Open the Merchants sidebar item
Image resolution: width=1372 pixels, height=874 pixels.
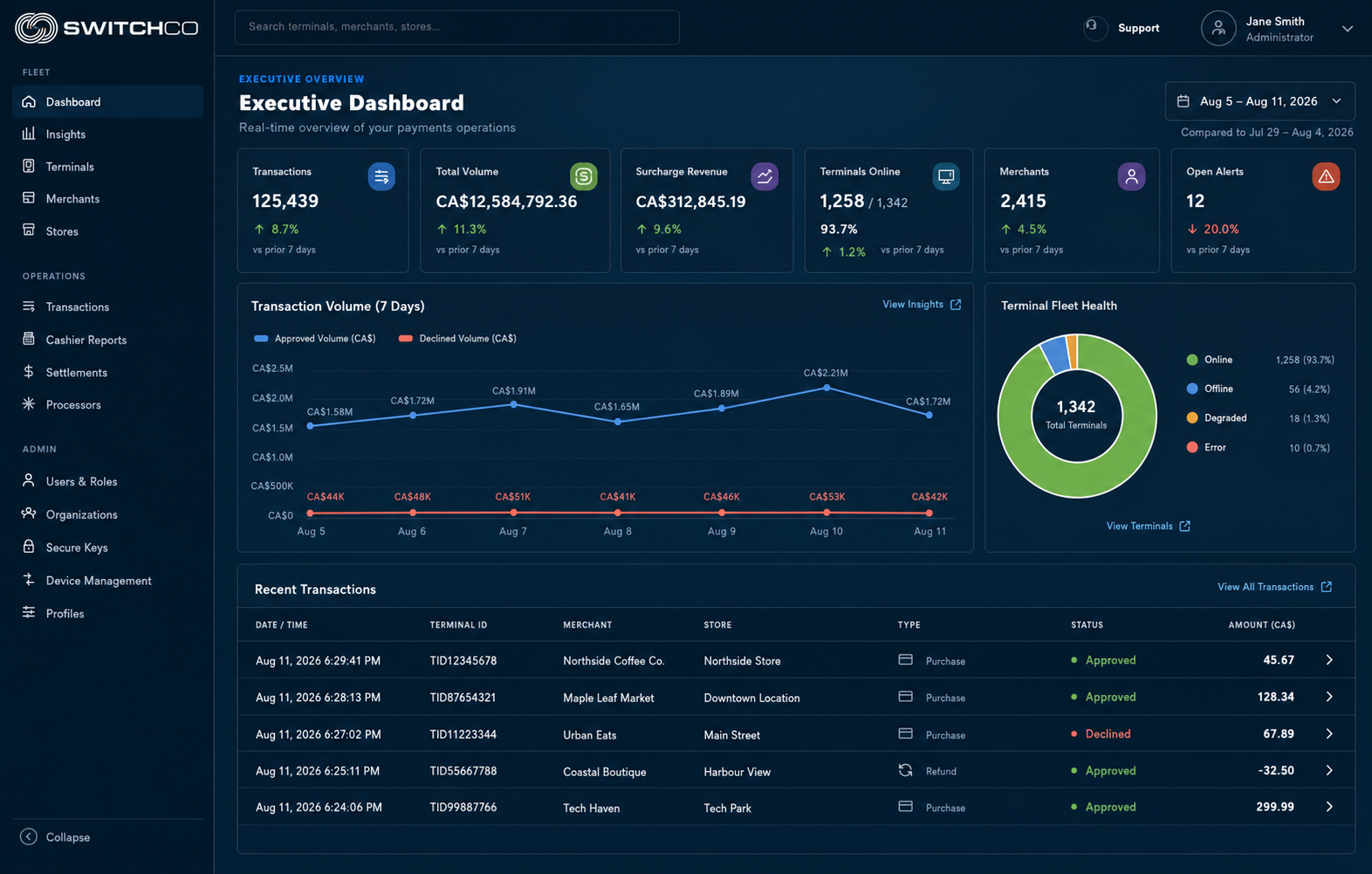click(107, 198)
